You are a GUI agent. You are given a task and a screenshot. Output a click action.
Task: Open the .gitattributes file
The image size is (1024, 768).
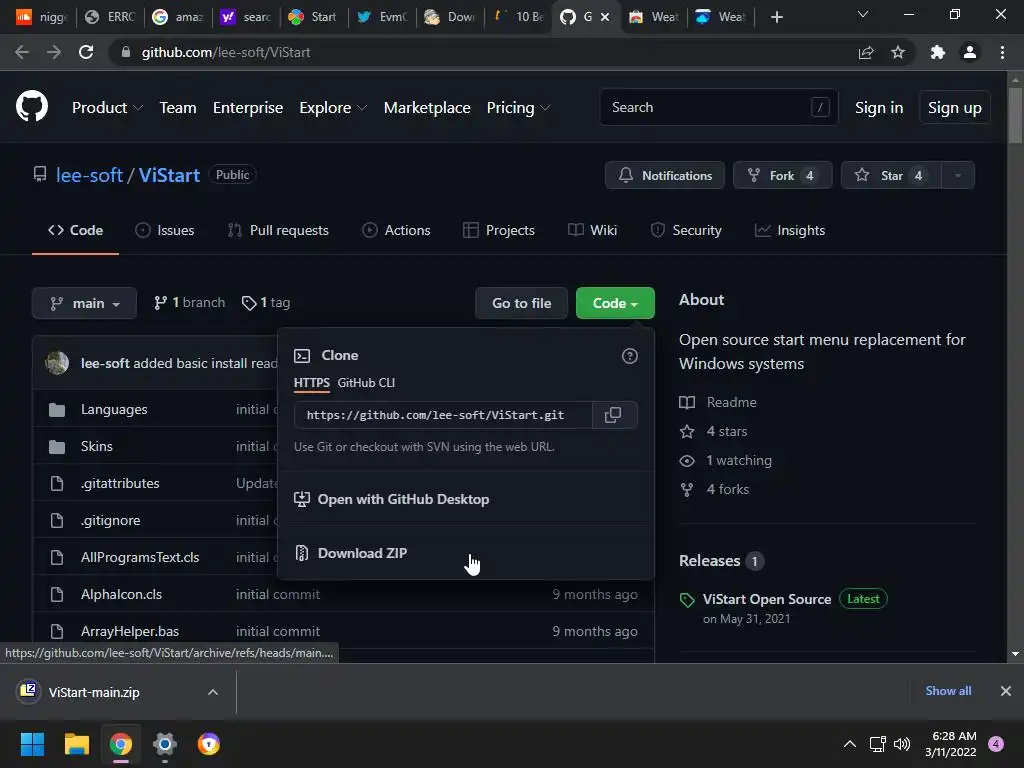(x=120, y=484)
